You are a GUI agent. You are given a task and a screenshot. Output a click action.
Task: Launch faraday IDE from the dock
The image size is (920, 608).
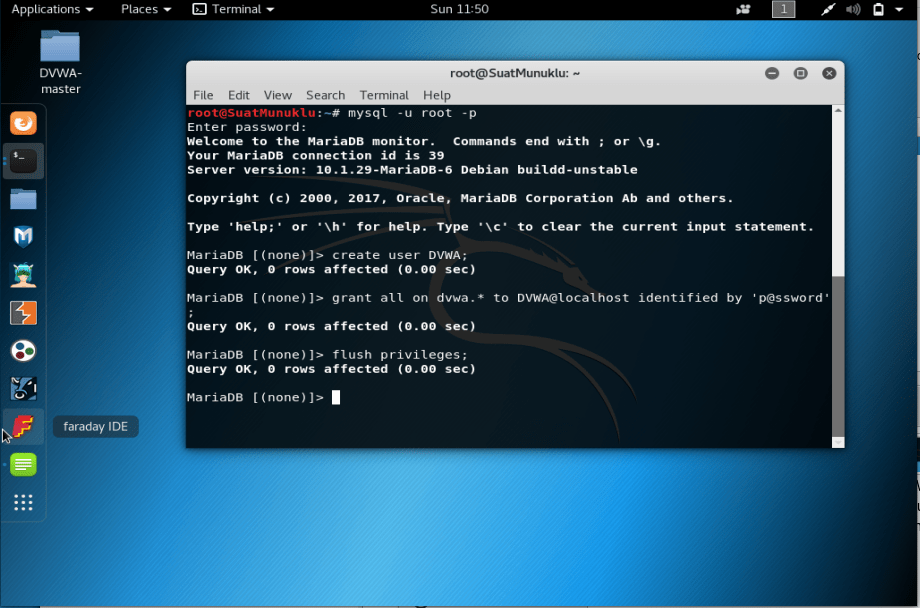tap(23, 427)
